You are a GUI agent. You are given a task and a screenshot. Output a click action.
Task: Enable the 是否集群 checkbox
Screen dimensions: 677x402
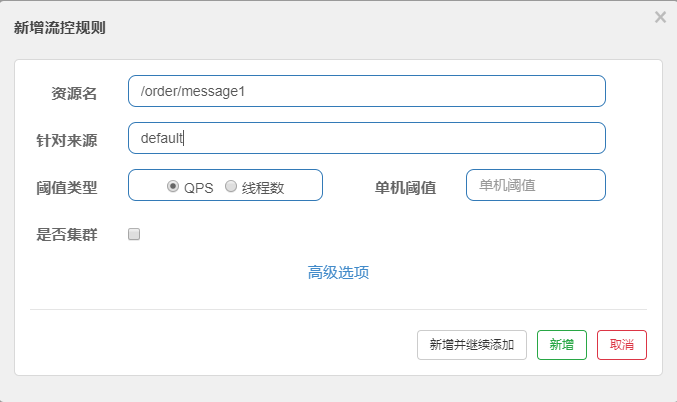coord(134,234)
